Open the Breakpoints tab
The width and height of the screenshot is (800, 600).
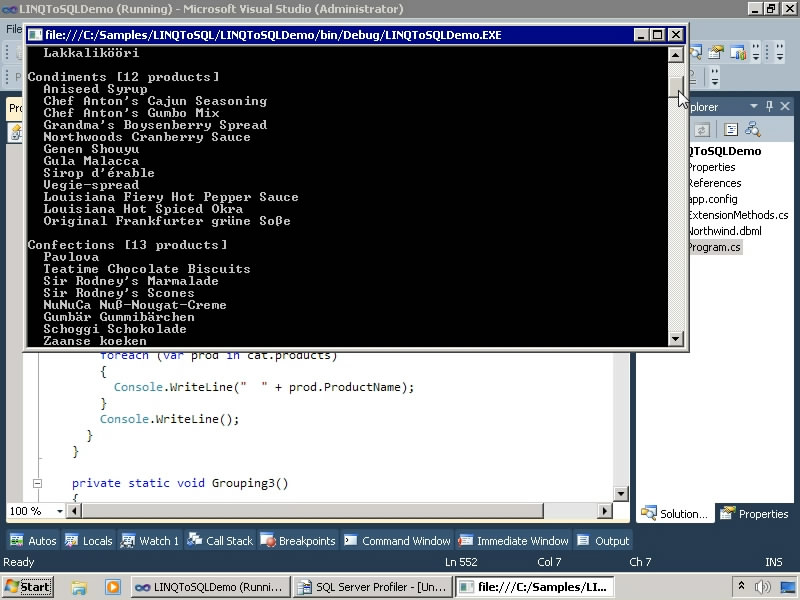(298, 541)
